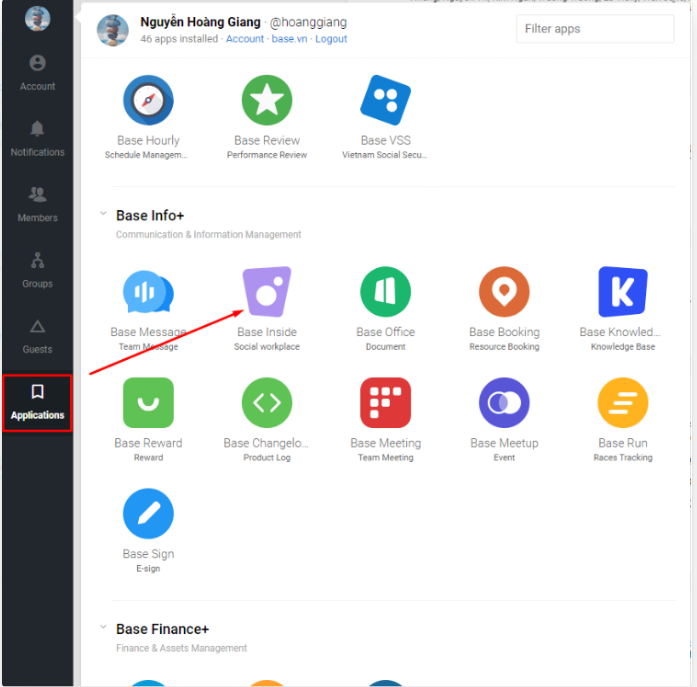Click the 'Races Tracking' caption
The image size is (697, 687).
[x=623, y=458]
